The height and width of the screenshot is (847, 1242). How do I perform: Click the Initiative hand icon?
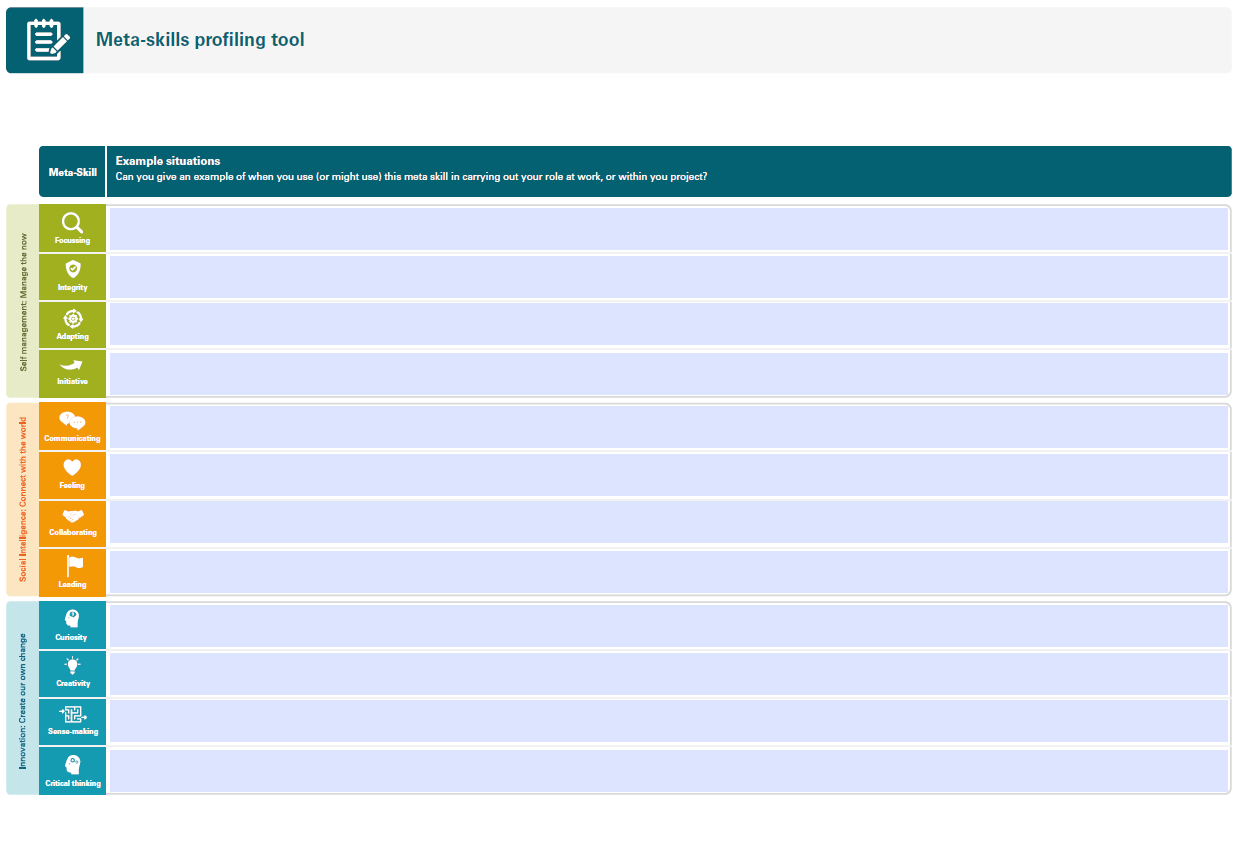tap(72, 366)
